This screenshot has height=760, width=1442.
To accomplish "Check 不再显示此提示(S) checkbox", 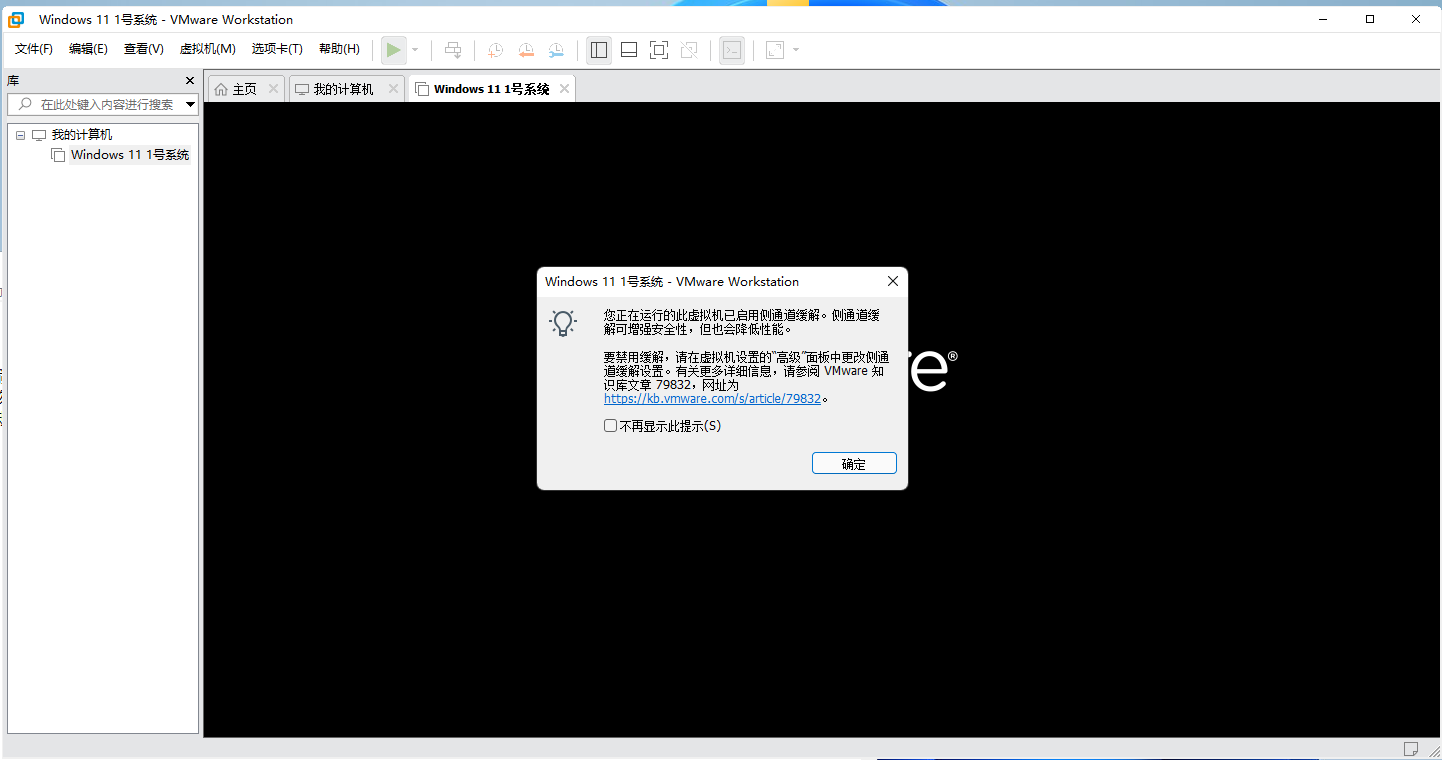I will (611, 426).
